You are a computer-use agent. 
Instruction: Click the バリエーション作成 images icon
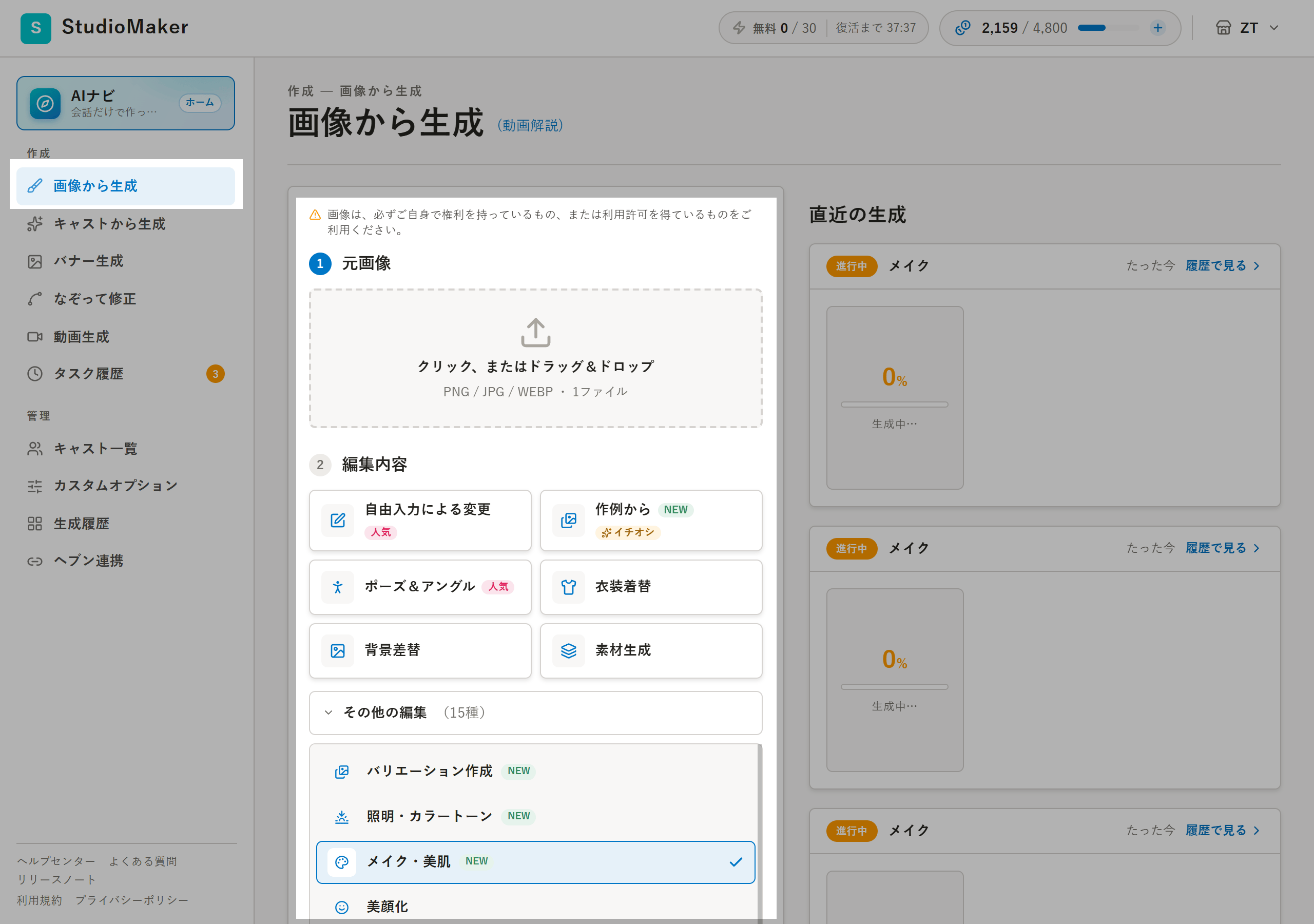point(342,772)
